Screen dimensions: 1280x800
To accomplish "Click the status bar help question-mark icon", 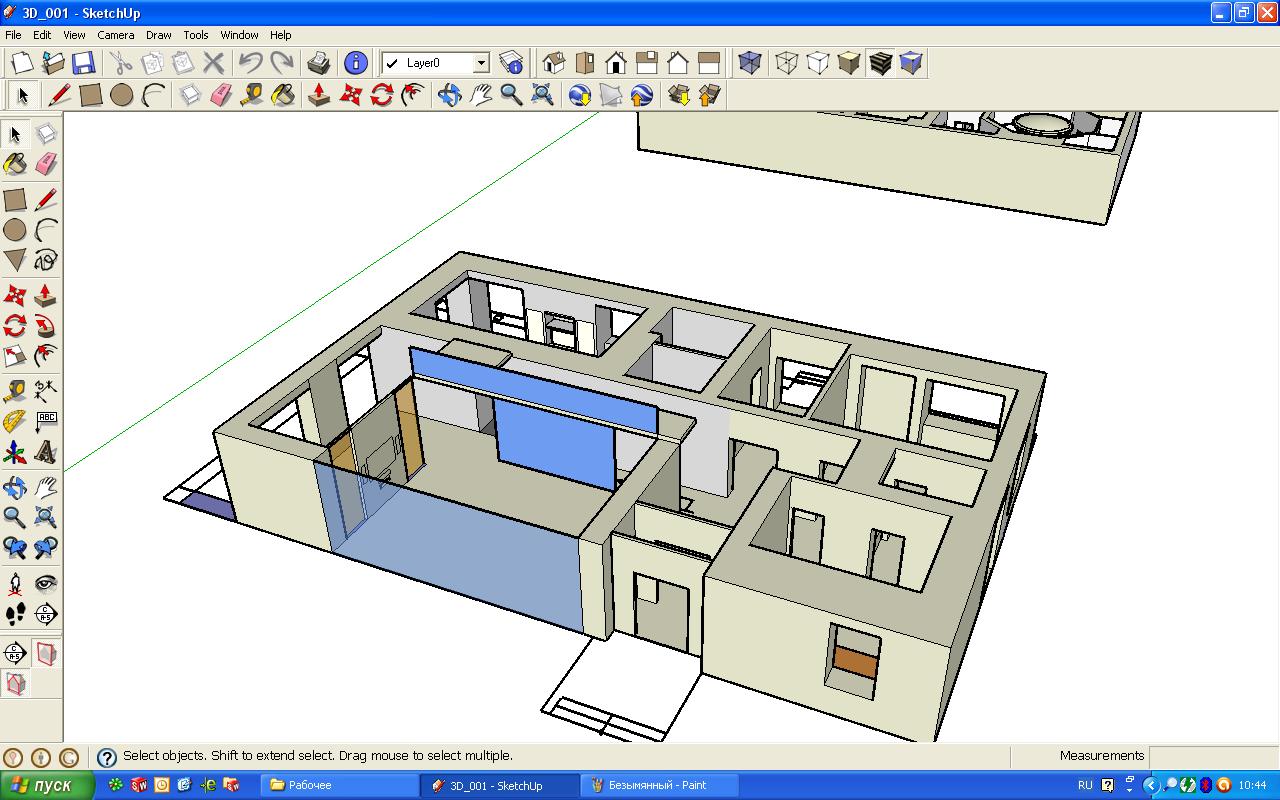I will tap(107, 757).
